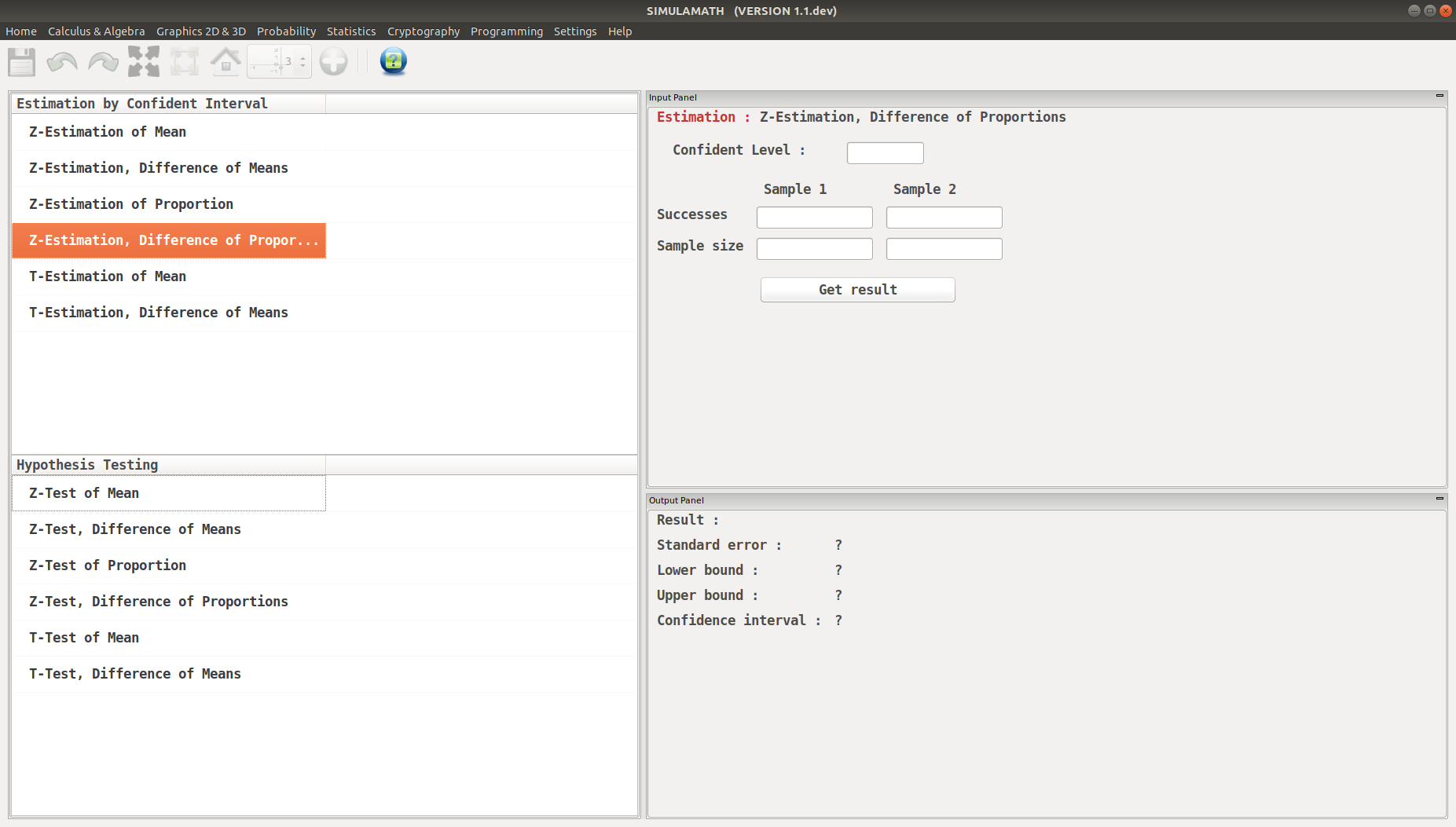Image resolution: width=1456 pixels, height=827 pixels.
Task: Select highlighted Z-Estimation, Difference of Propor... row
Action: click(169, 240)
